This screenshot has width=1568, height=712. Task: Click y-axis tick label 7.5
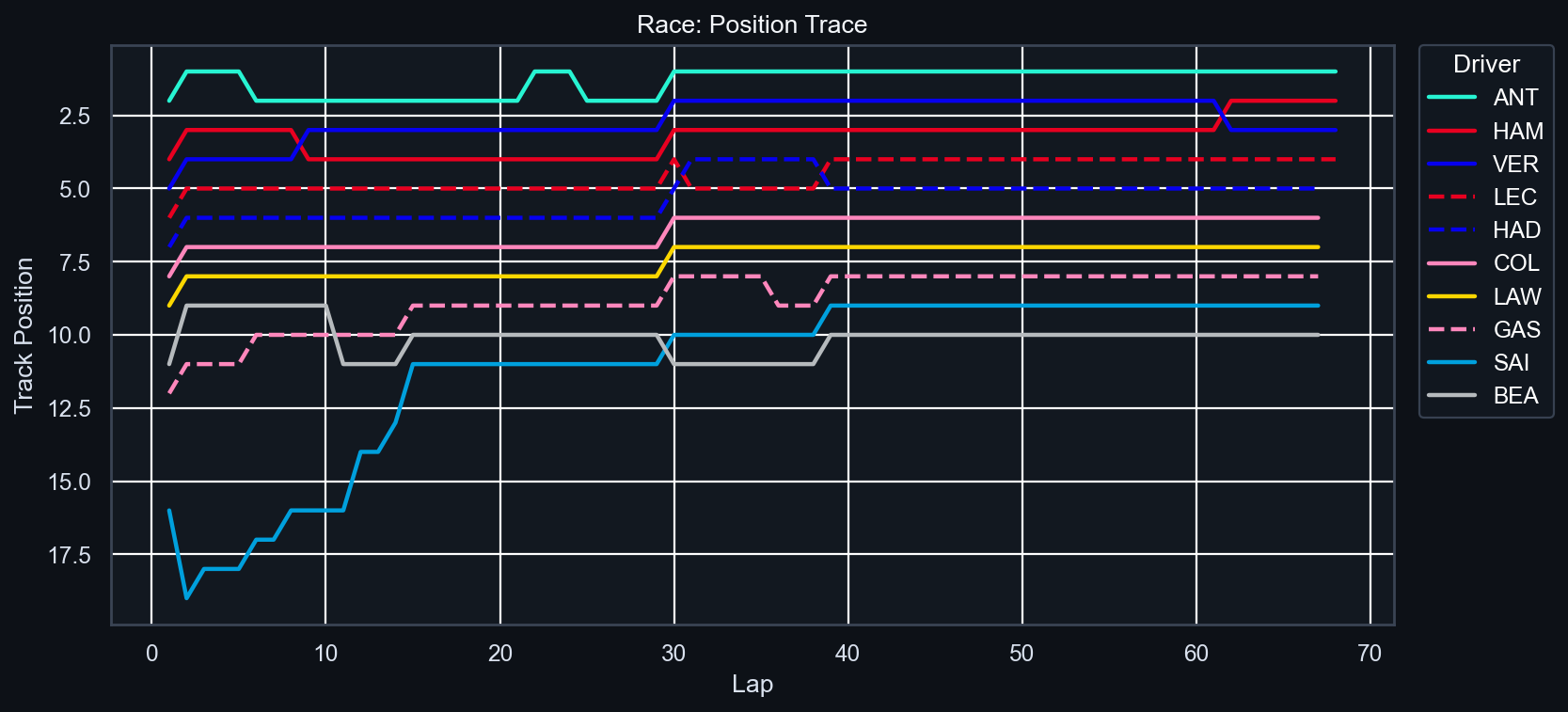click(x=75, y=263)
